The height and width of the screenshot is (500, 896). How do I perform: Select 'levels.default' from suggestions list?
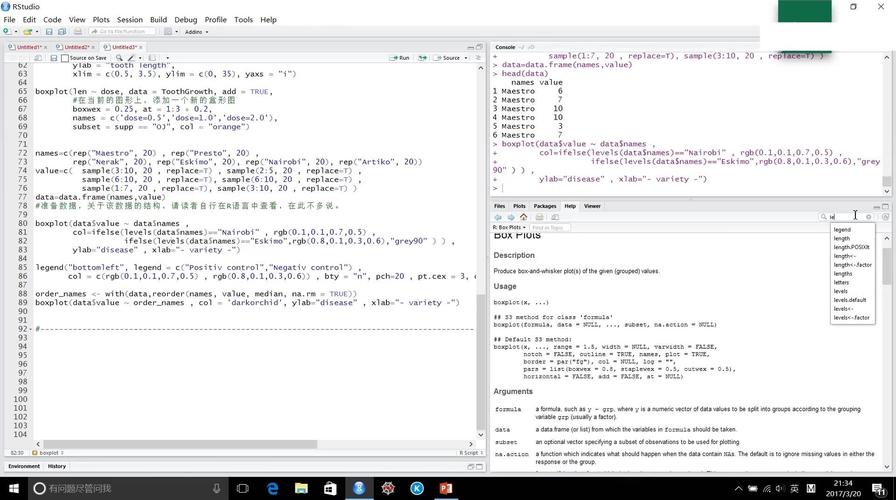(x=850, y=300)
